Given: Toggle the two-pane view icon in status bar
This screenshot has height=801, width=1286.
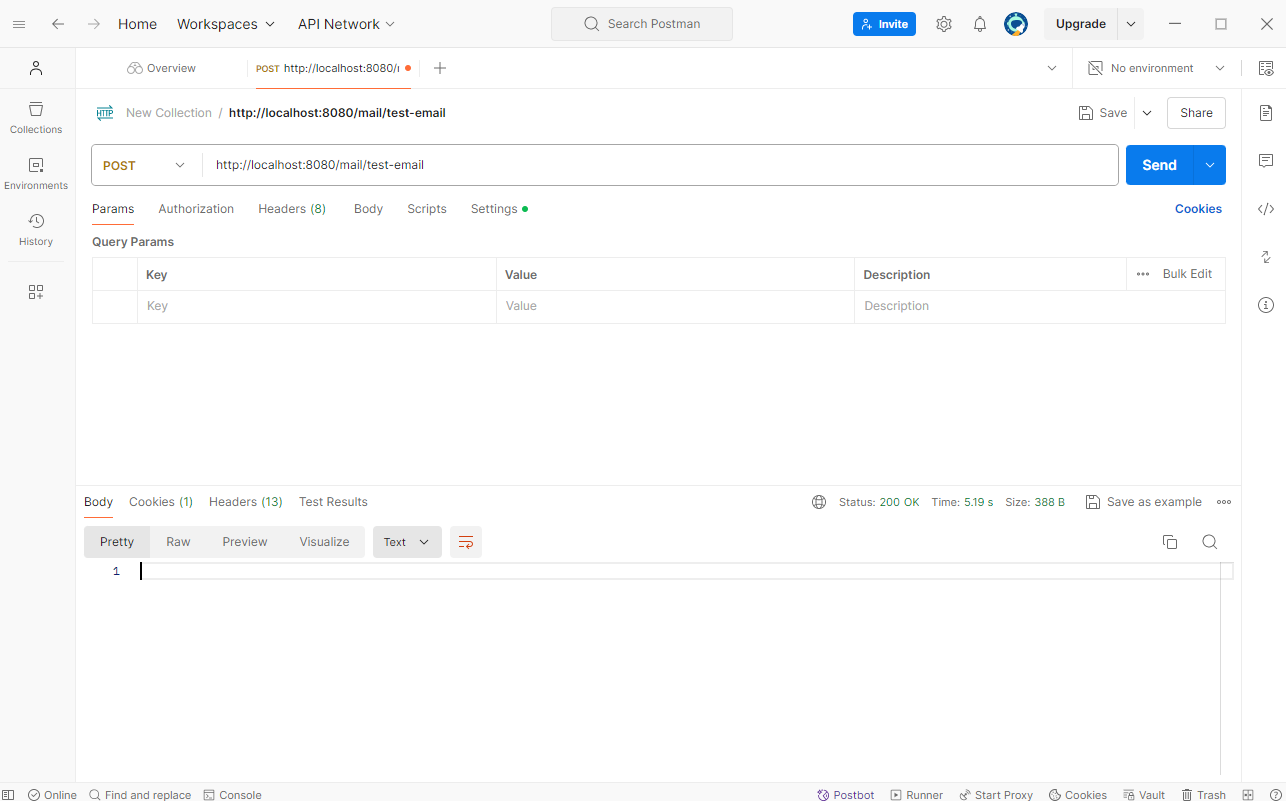Looking at the screenshot, I should point(1248,795).
